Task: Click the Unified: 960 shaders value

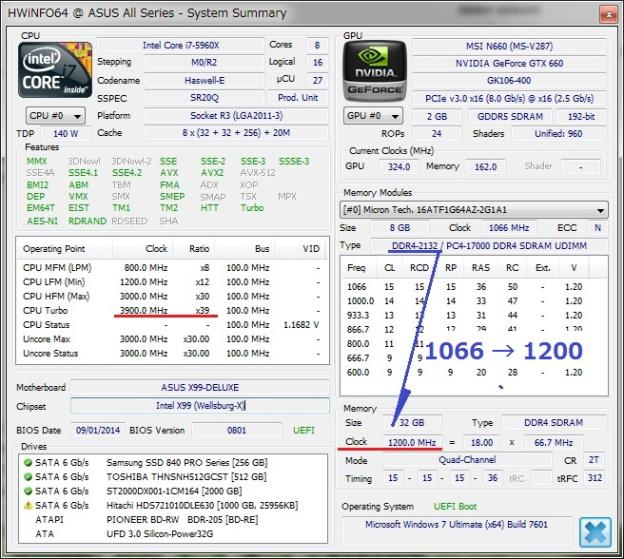Action: tap(558, 134)
